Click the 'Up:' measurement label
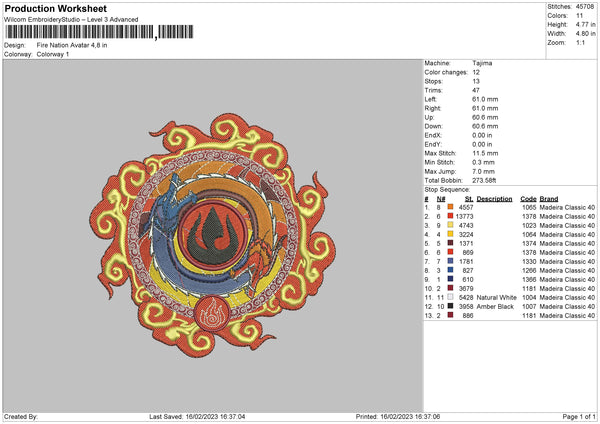The image size is (600, 424). click(x=429, y=117)
